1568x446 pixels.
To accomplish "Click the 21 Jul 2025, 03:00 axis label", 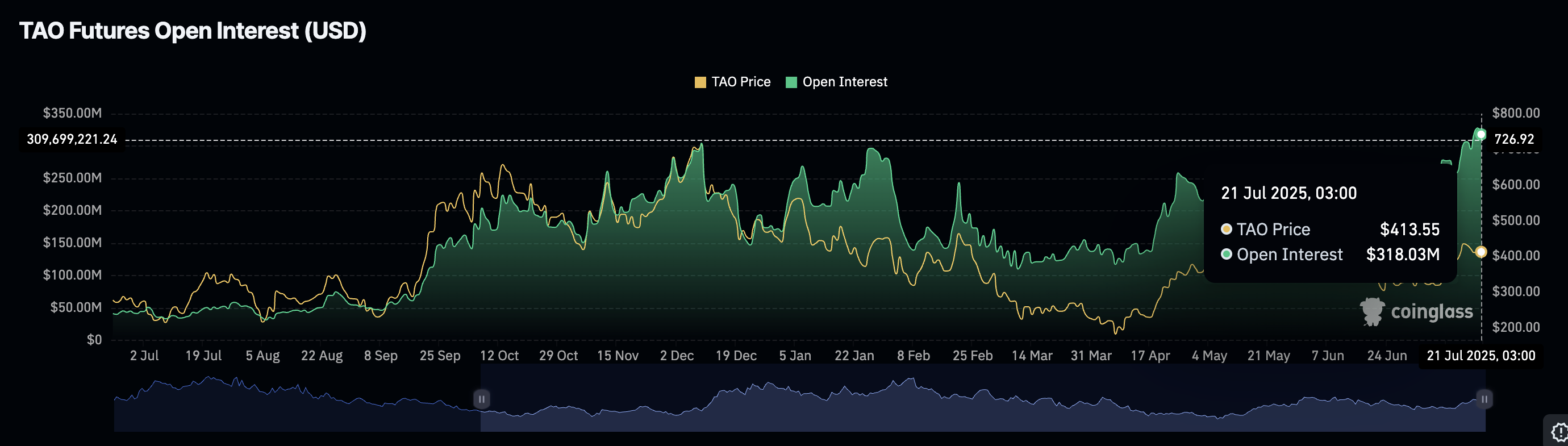I will pyautogui.click(x=1481, y=356).
